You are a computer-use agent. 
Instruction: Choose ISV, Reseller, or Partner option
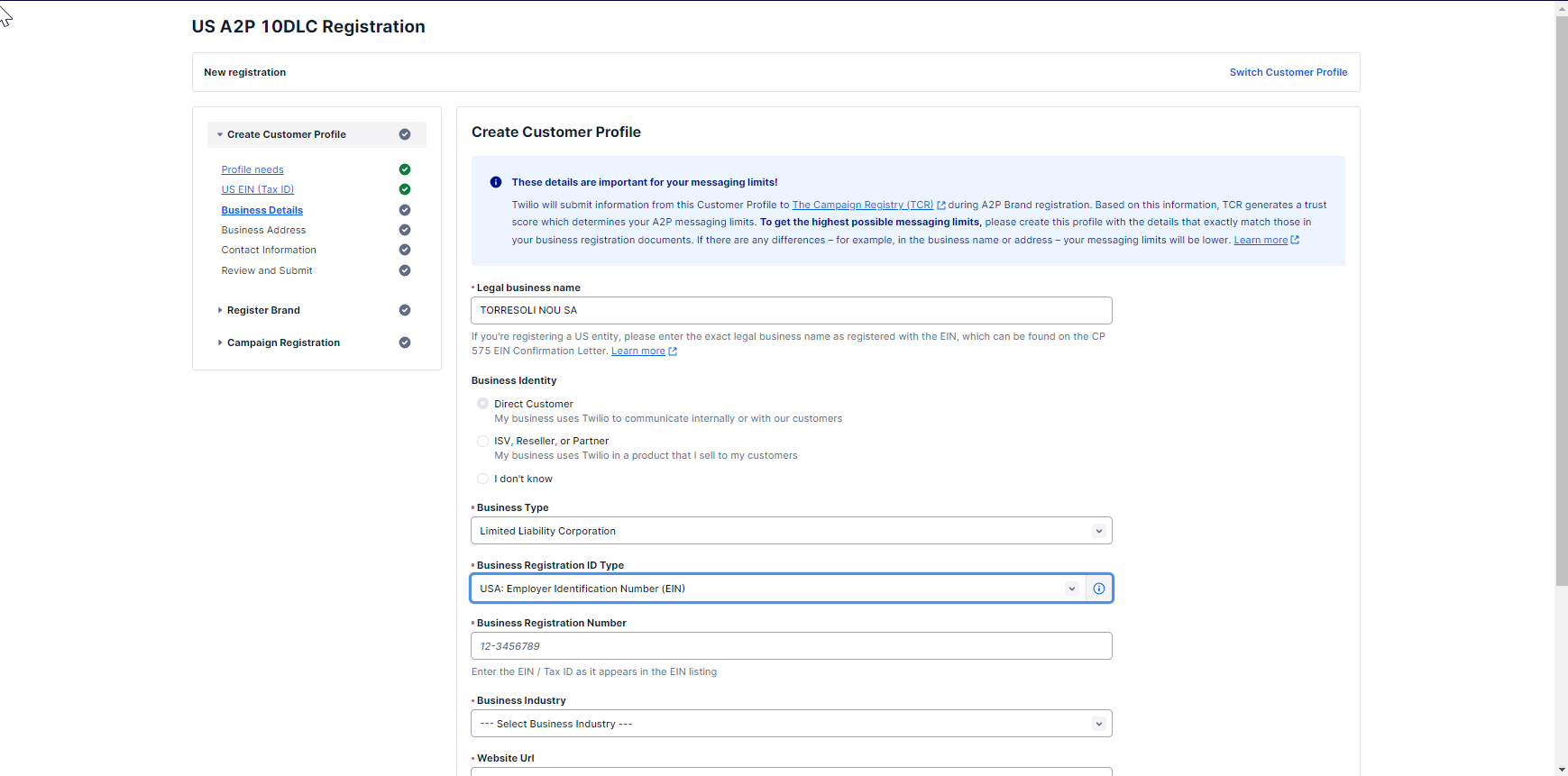483,441
